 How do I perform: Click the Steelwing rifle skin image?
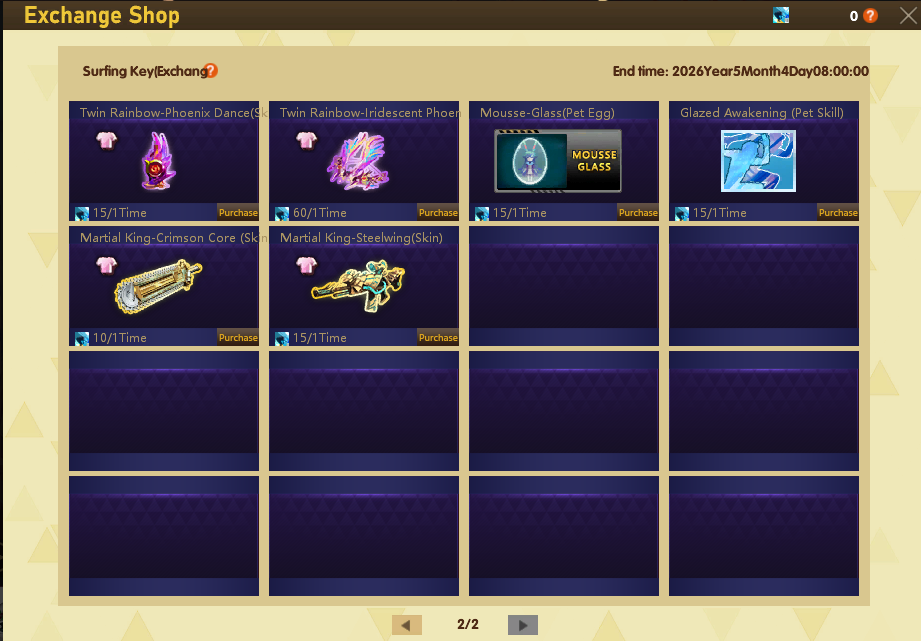[358, 286]
